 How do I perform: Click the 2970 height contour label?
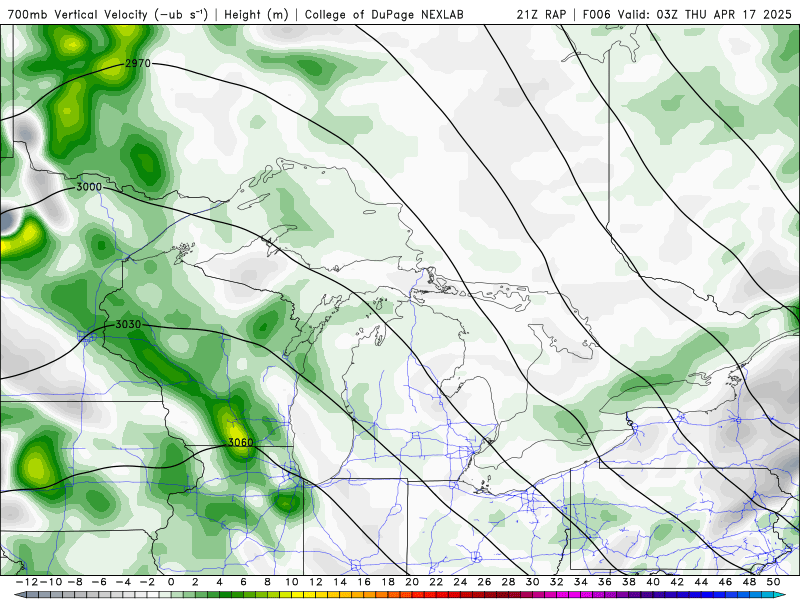point(138,63)
